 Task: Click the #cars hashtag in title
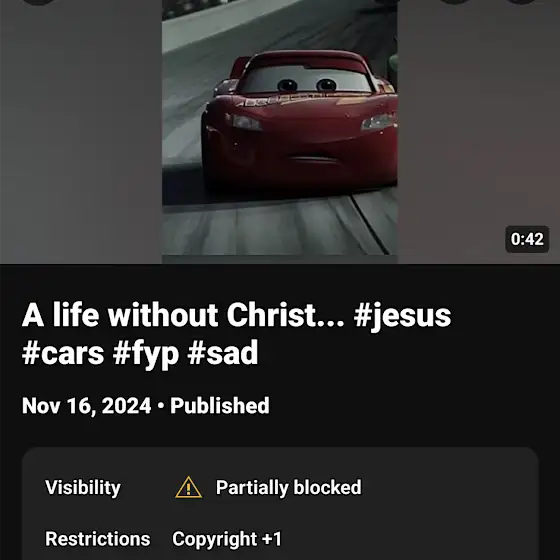tap(63, 353)
